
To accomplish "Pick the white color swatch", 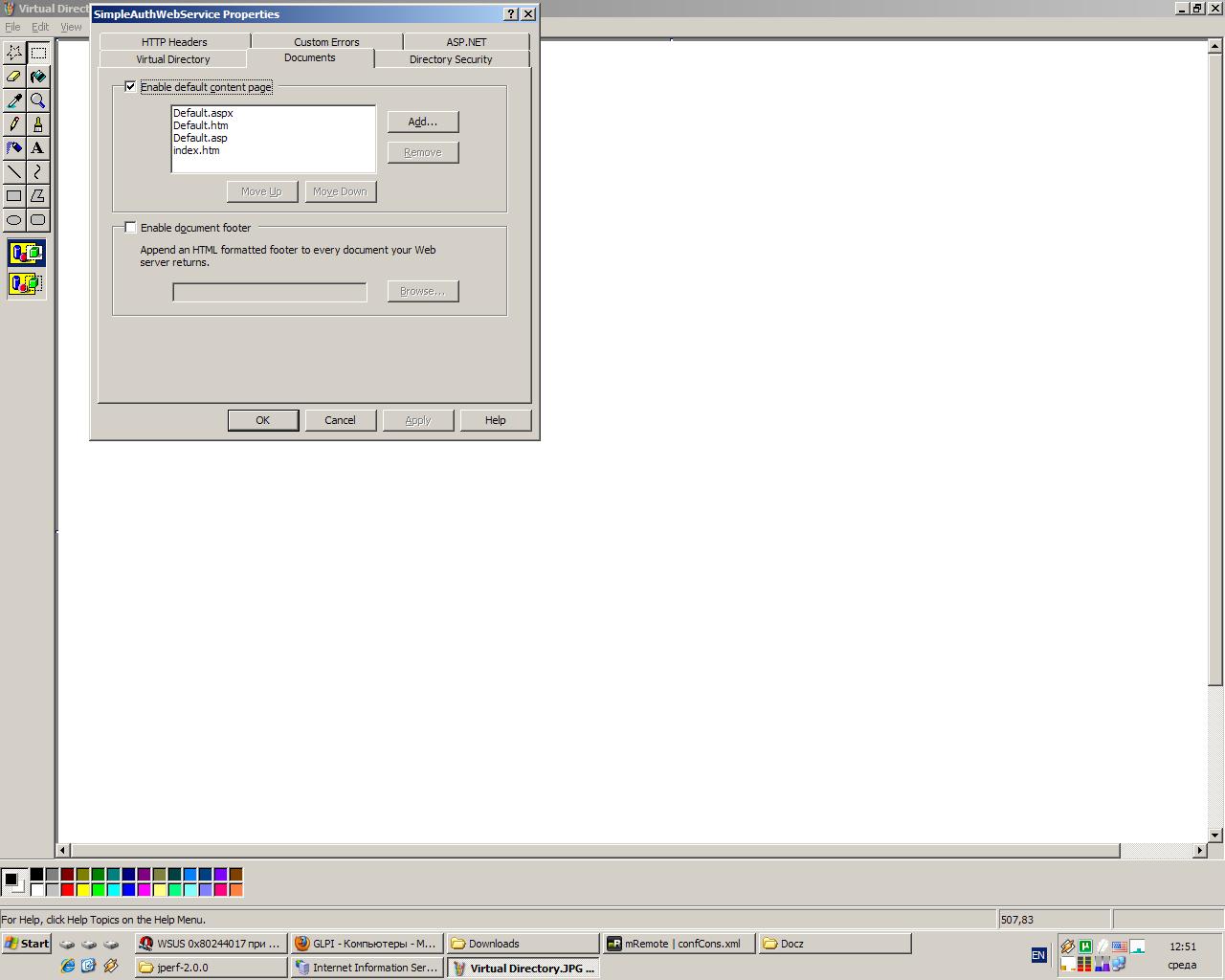I will pyautogui.click(x=36, y=889).
